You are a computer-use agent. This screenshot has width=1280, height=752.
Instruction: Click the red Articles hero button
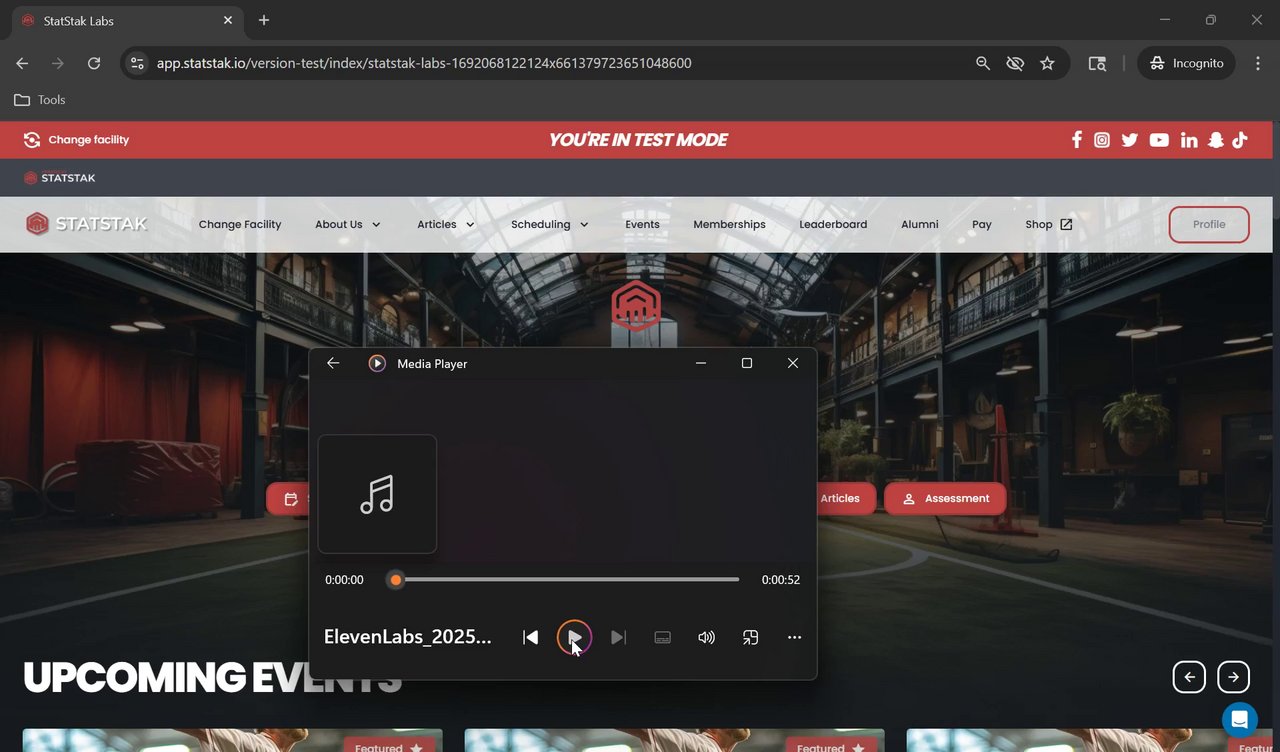[x=846, y=498]
